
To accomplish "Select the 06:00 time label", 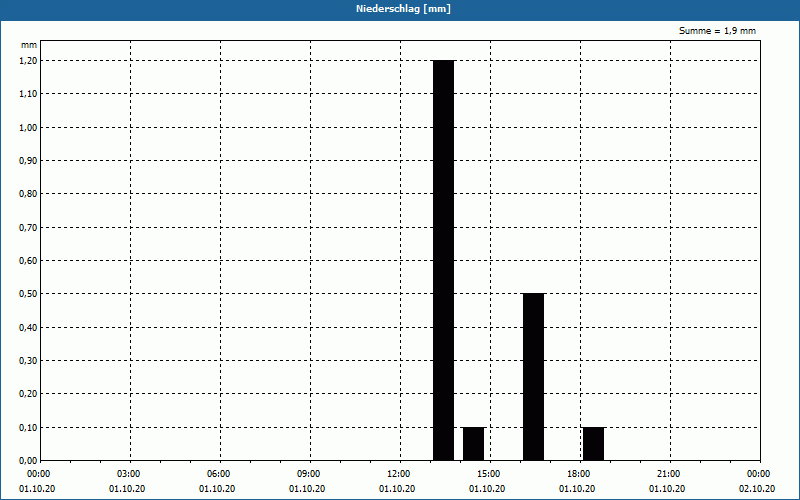I will 219,474.
